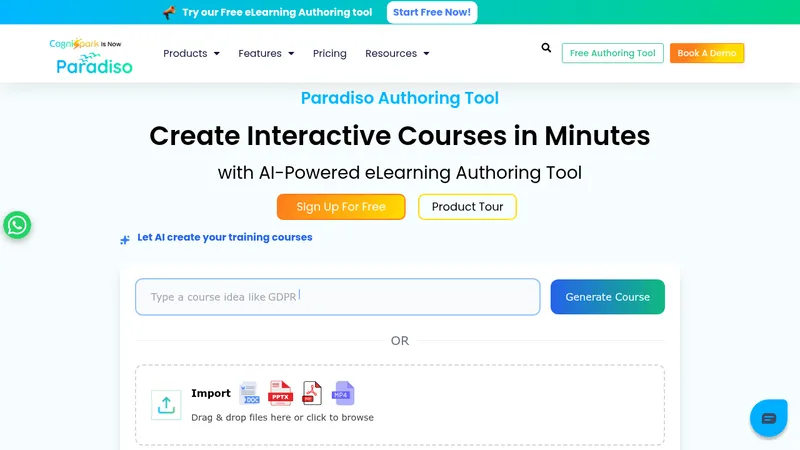Select the PDF file type icon
This screenshot has height=450, width=800.
312,393
